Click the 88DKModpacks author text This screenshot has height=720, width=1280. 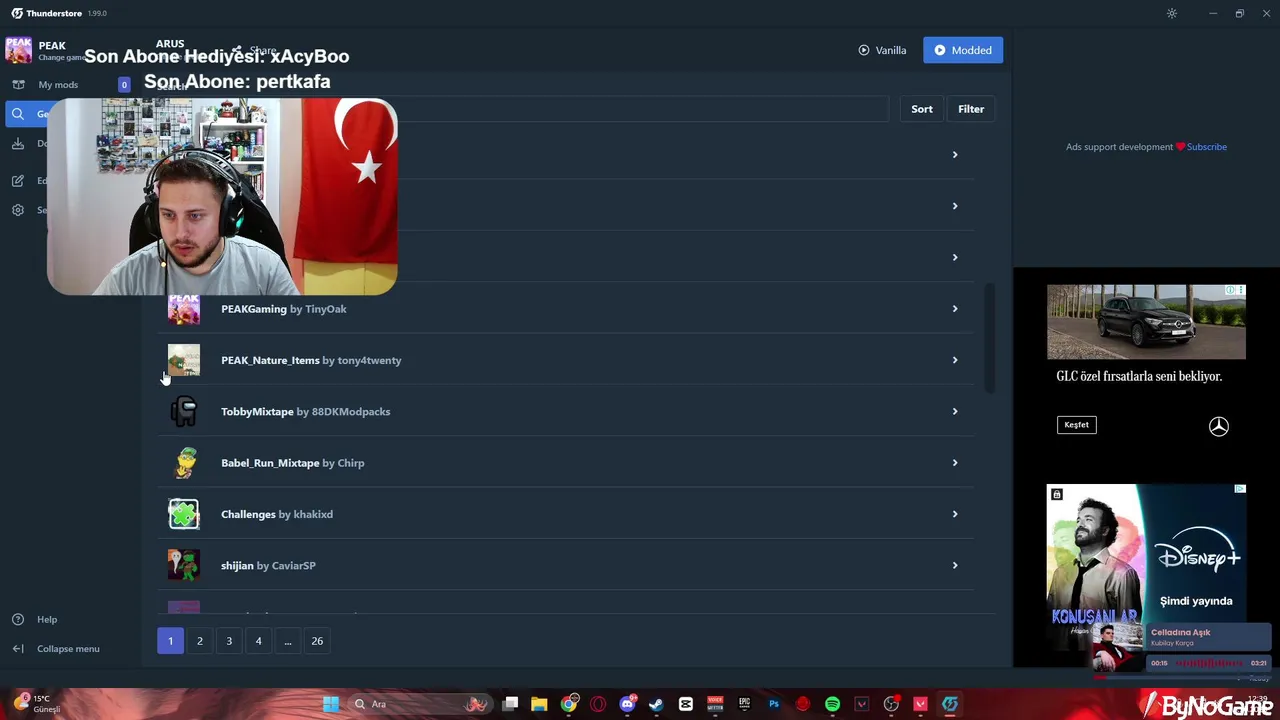pyautogui.click(x=351, y=411)
